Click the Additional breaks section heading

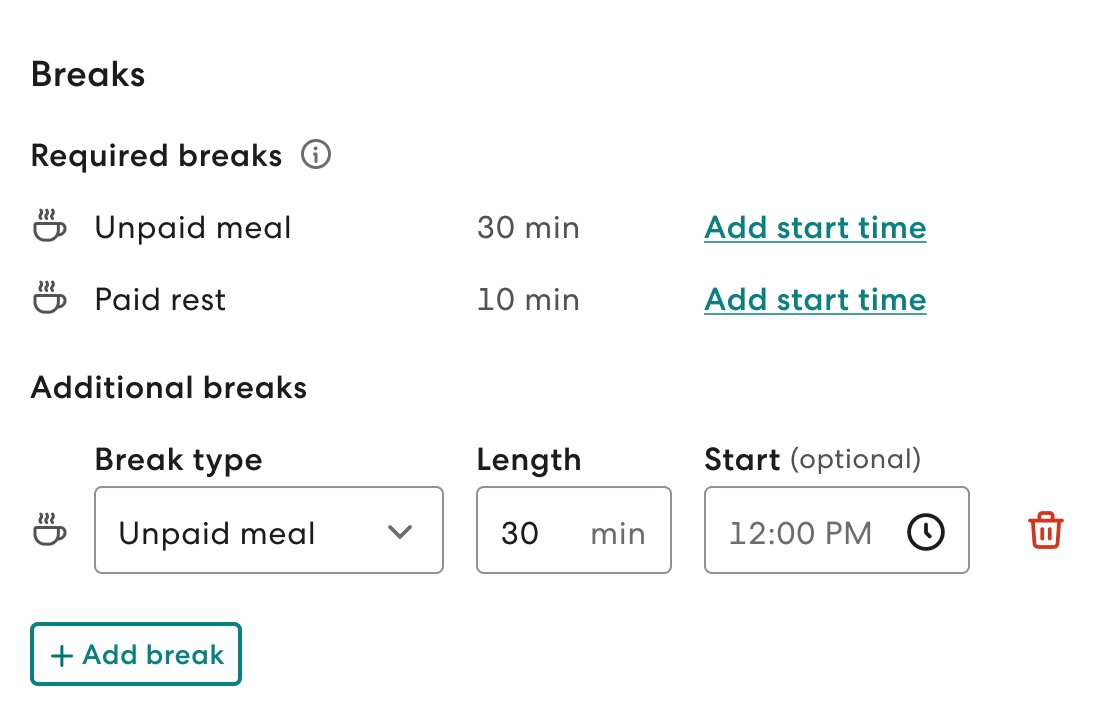pyautogui.click(x=169, y=388)
